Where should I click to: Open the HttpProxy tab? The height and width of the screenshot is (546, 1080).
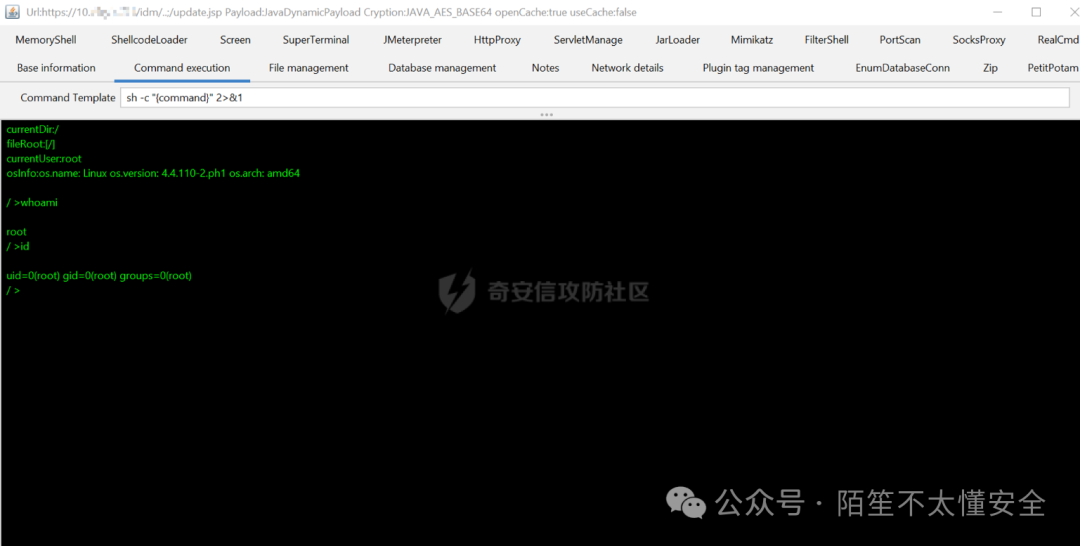point(497,40)
